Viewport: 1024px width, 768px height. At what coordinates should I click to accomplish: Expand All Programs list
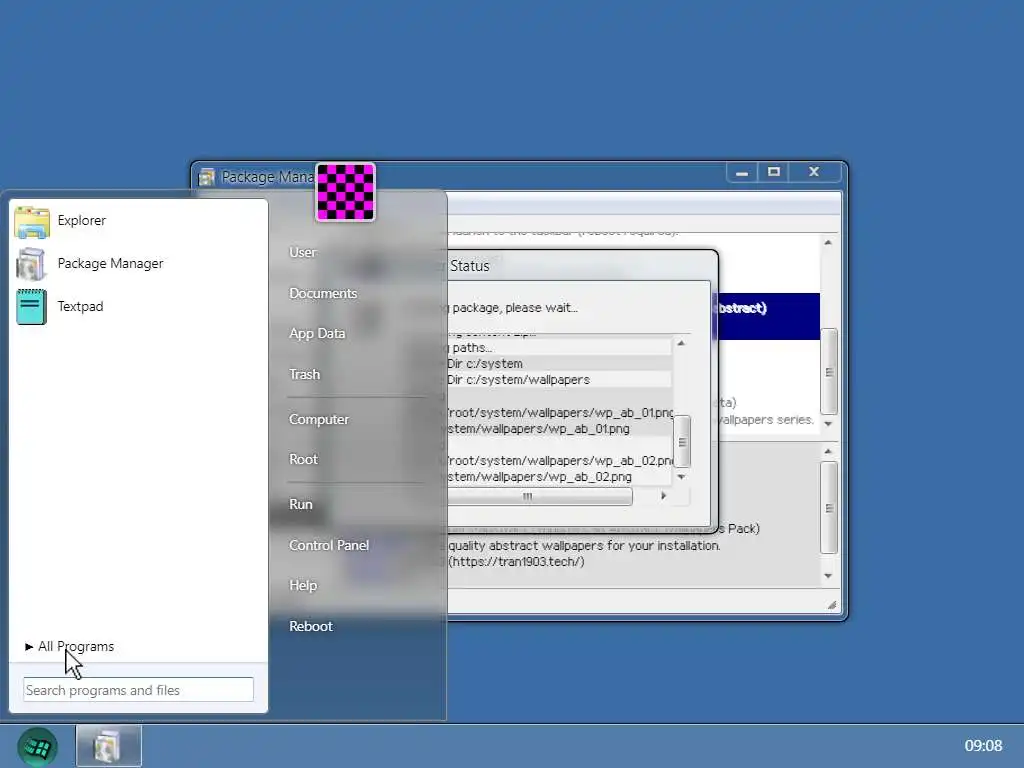click(70, 647)
